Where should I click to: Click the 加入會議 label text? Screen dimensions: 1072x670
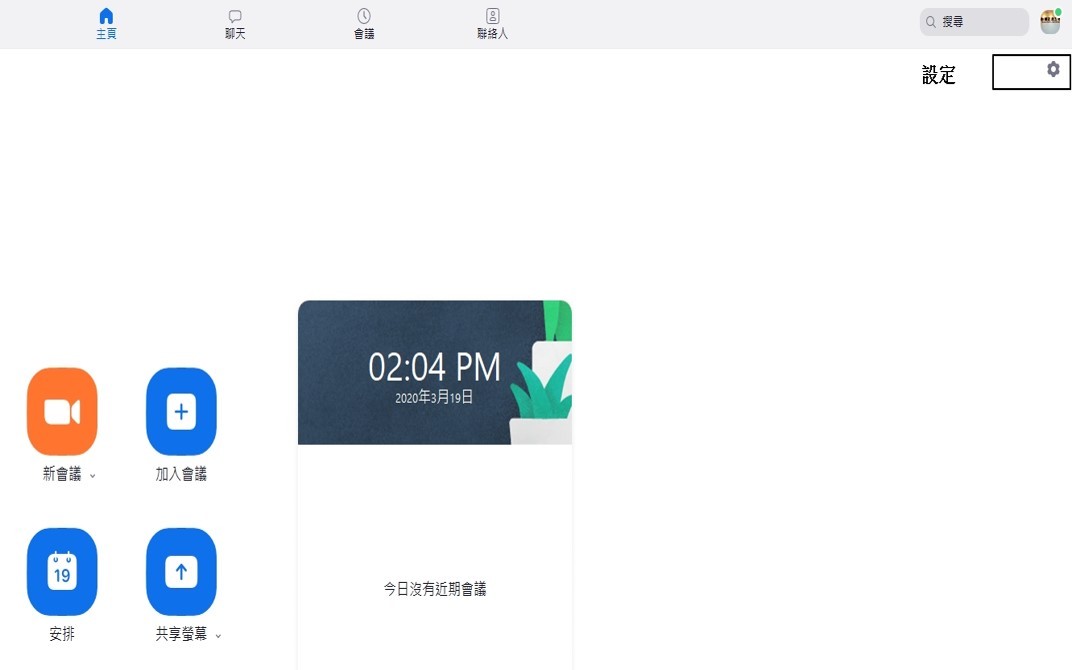tap(181, 474)
